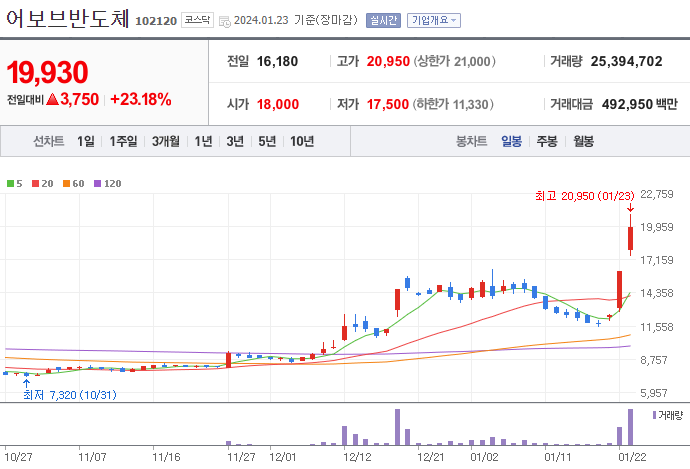The image size is (690, 469).
Task: Click the 14,358 price axis label
Action: pos(657,293)
